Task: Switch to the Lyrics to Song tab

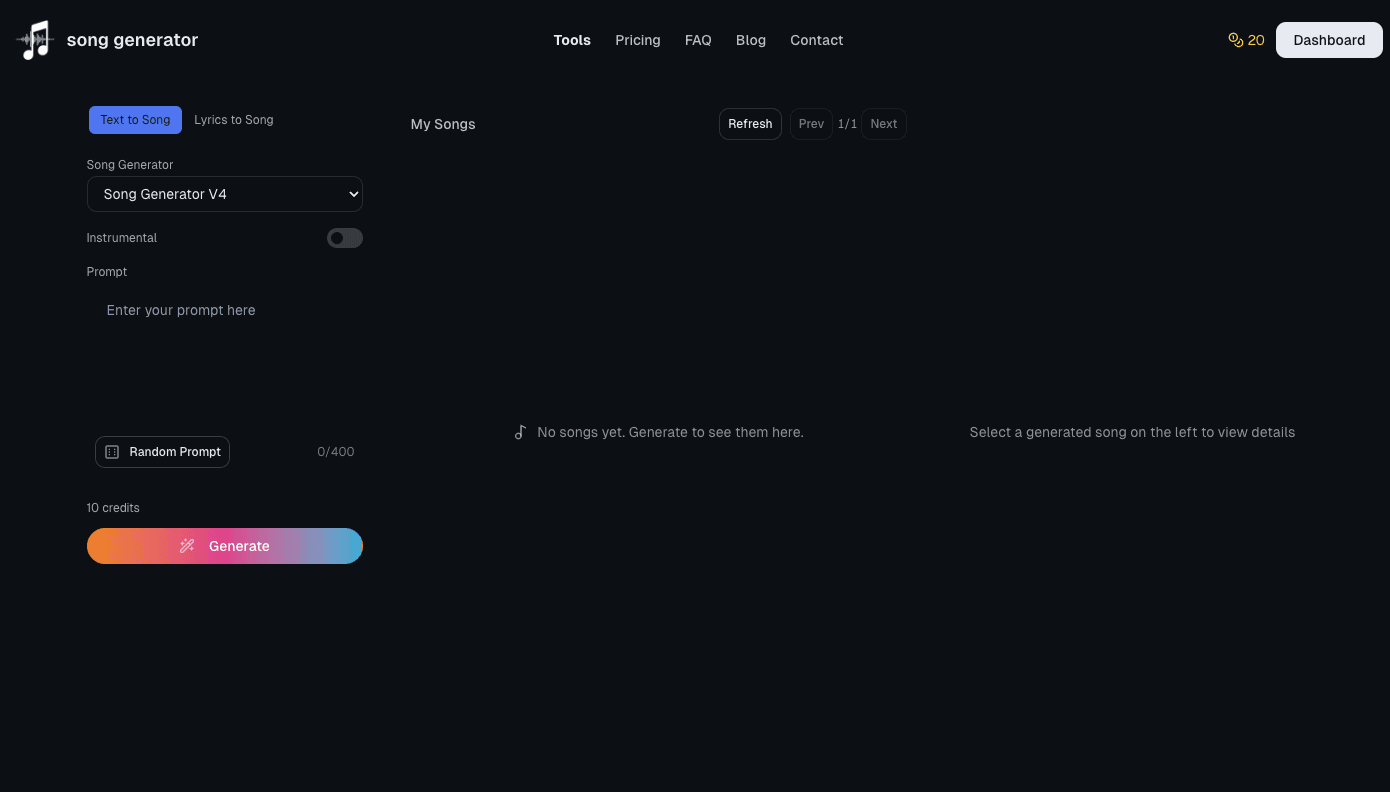Action: coord(233,120)
